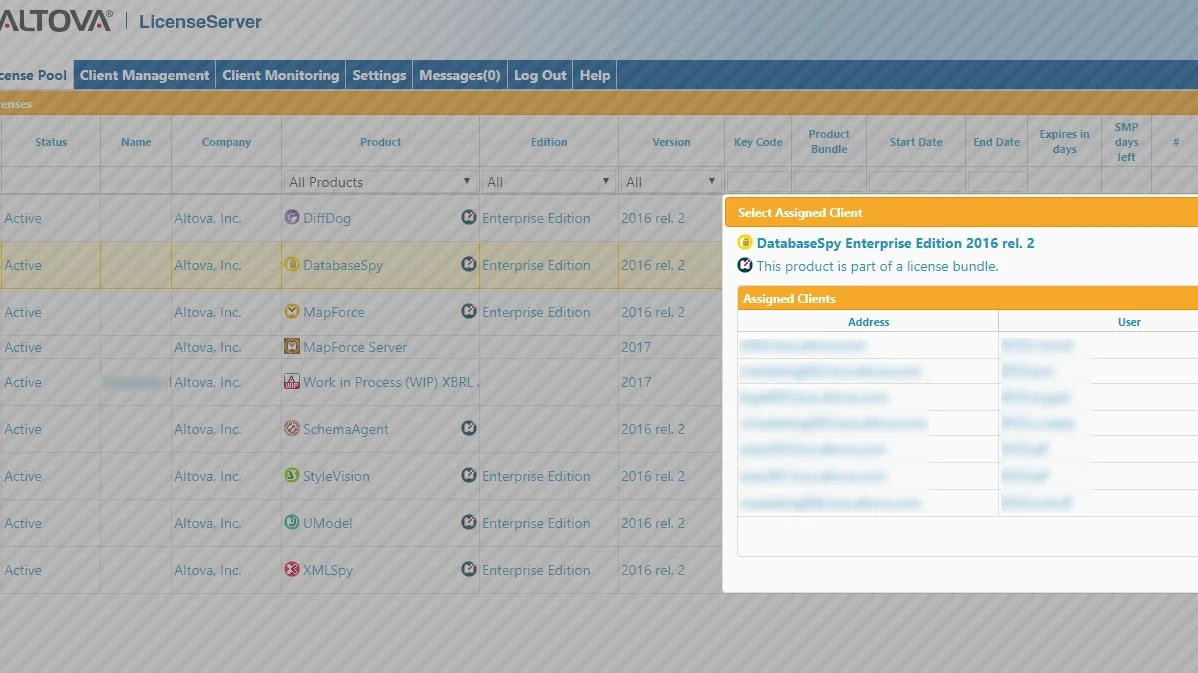Open the Version filter dropdown
Image resolution: width=1198 pixels, height=673 pixels.
click(x=671, y=182)
